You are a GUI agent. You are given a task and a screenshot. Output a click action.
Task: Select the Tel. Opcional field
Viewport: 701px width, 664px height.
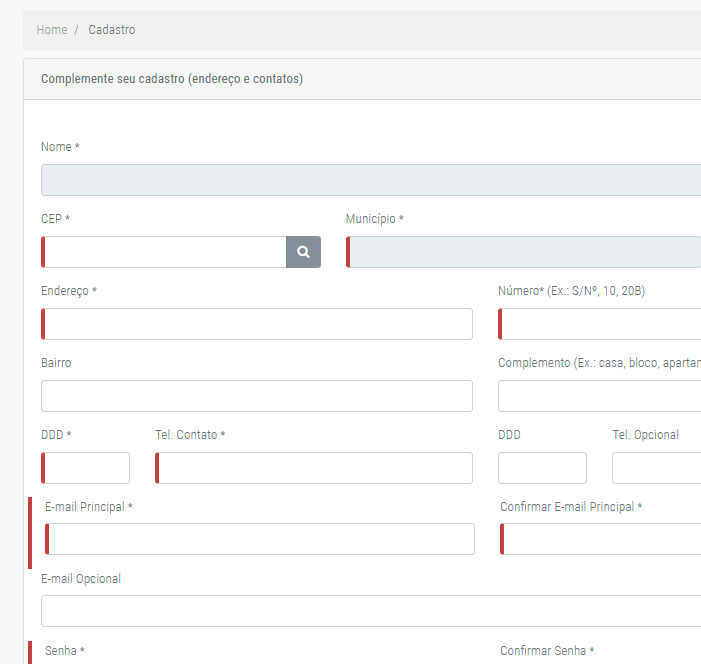(657, 468)
